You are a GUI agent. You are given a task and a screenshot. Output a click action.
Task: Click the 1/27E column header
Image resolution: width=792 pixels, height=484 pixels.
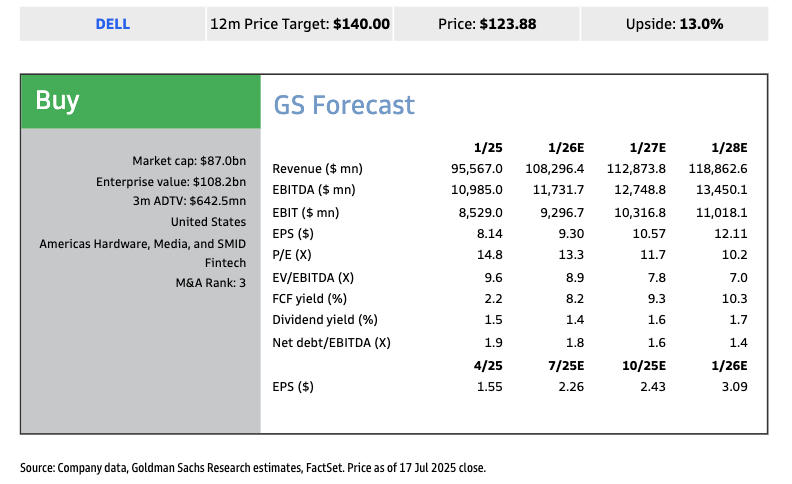pos(648,148)
